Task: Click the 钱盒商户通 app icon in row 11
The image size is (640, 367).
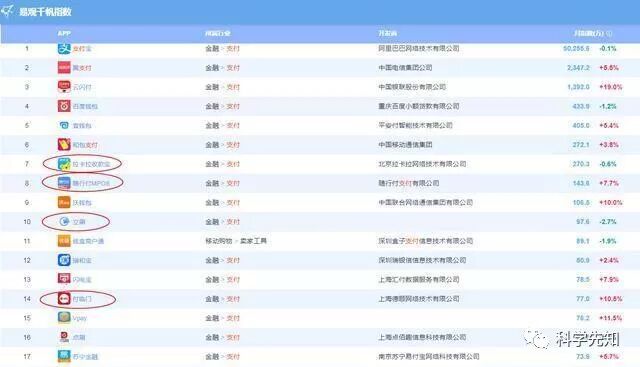Action: tap(64, 241)
